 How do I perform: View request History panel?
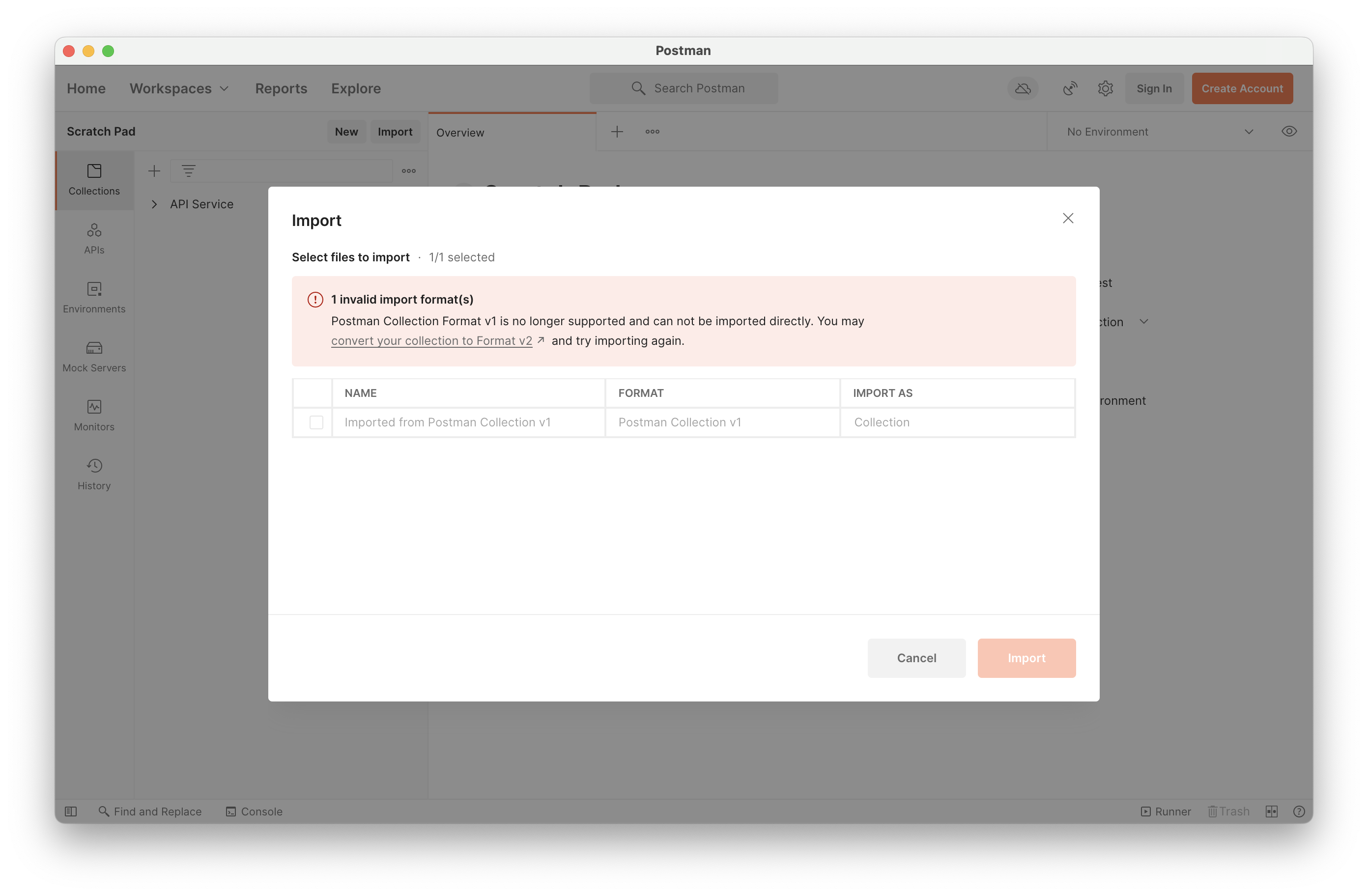pos(94,474)
